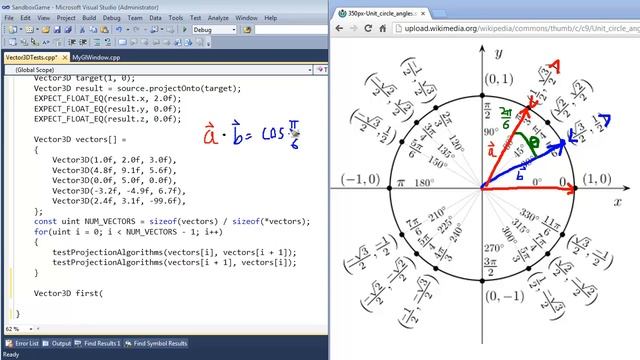Comment out selected lines icon

[97, 42]
